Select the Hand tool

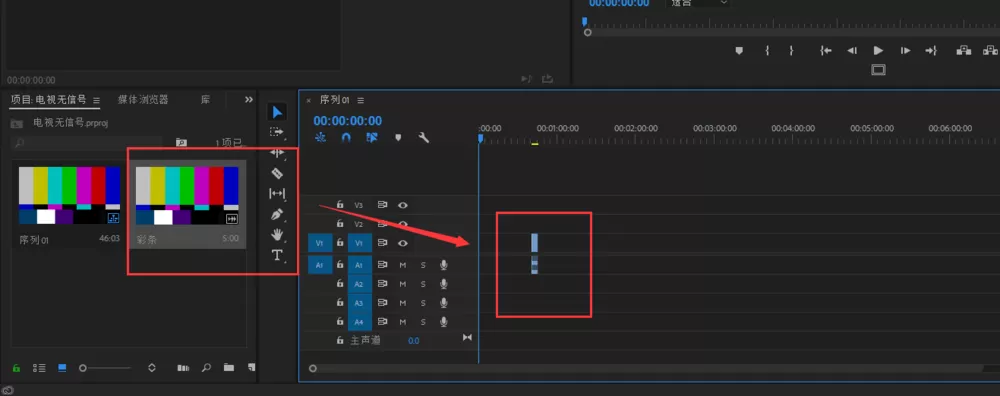(277, 234)
